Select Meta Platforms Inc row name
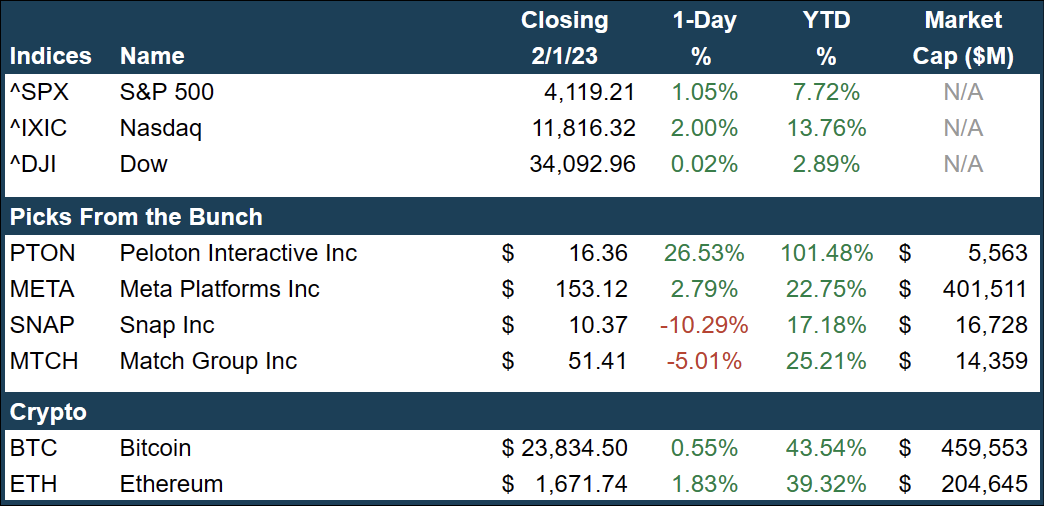 click(x=219, y=290)
